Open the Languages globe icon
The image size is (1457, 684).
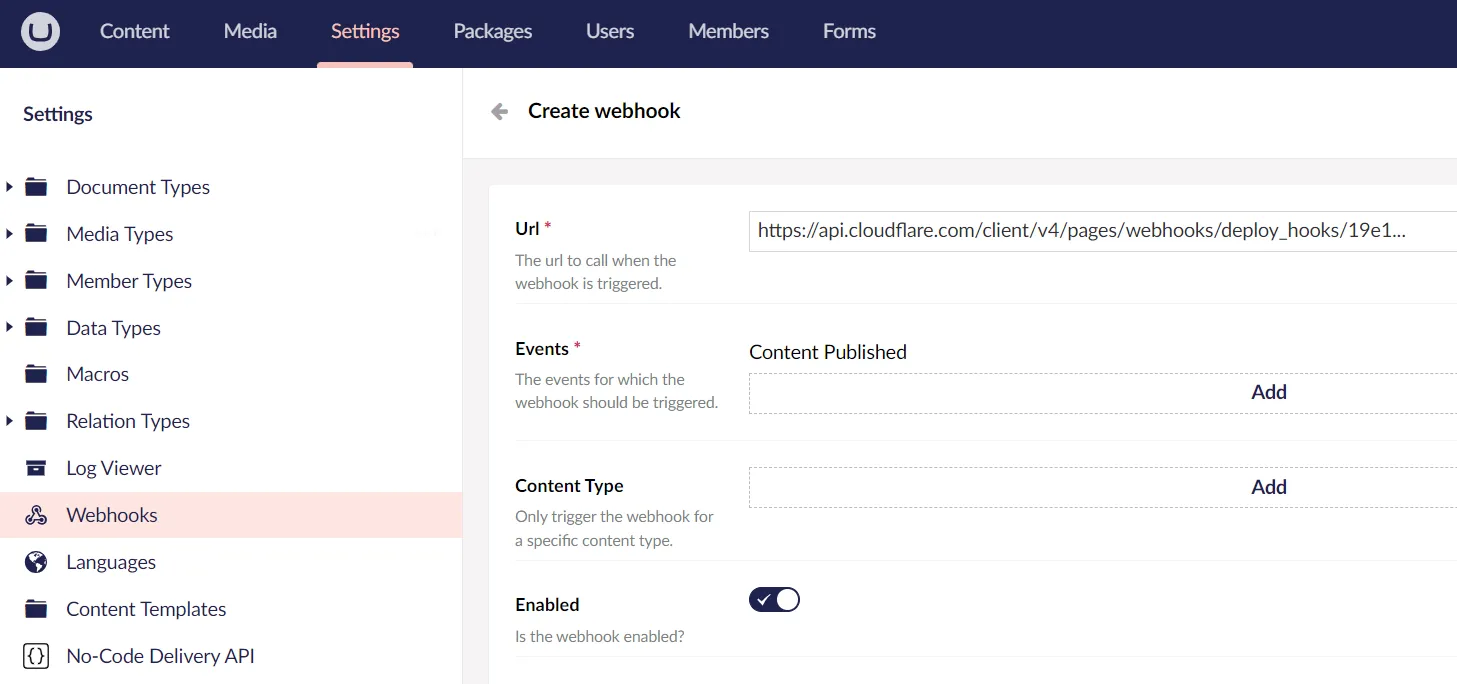36,562
